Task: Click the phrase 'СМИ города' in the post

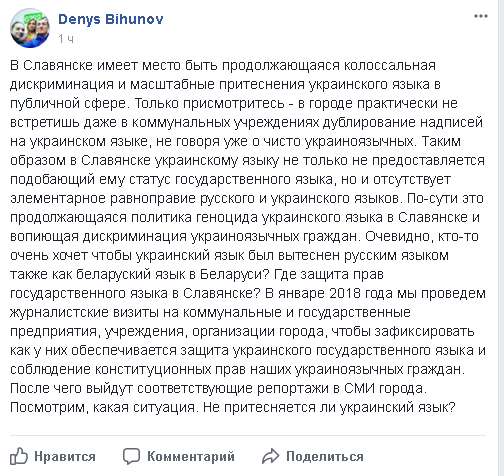Action: (x=383, y=388)
